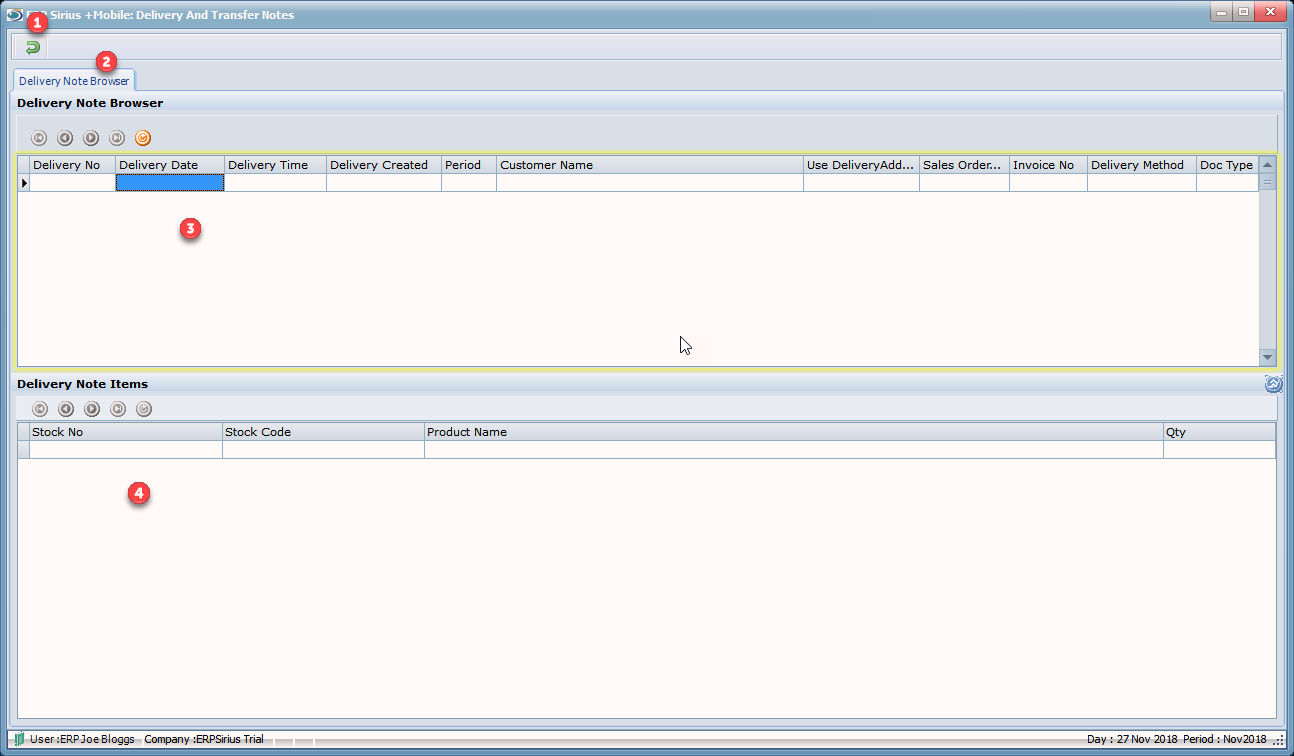The image size is (1294, 756).
Task: Click the Stock No column header
Action: point(126,432)
